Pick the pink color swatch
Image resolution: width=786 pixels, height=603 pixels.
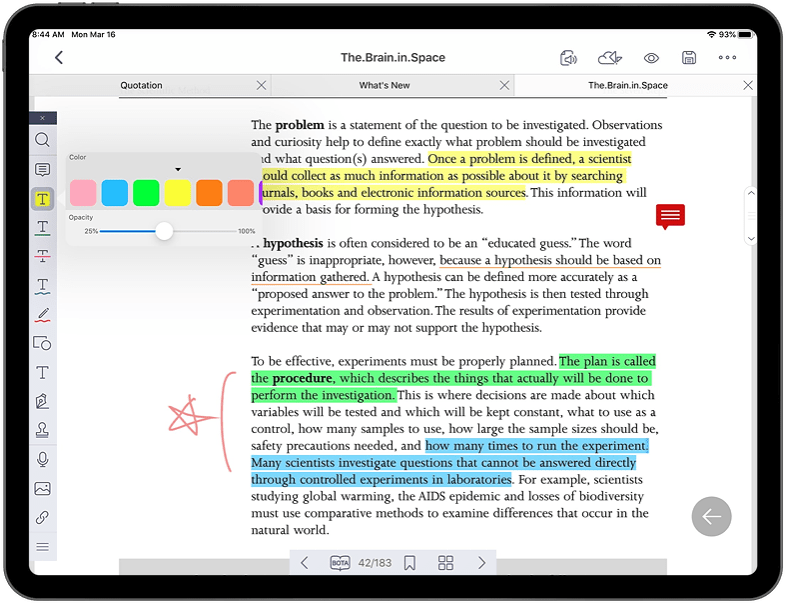83,193
